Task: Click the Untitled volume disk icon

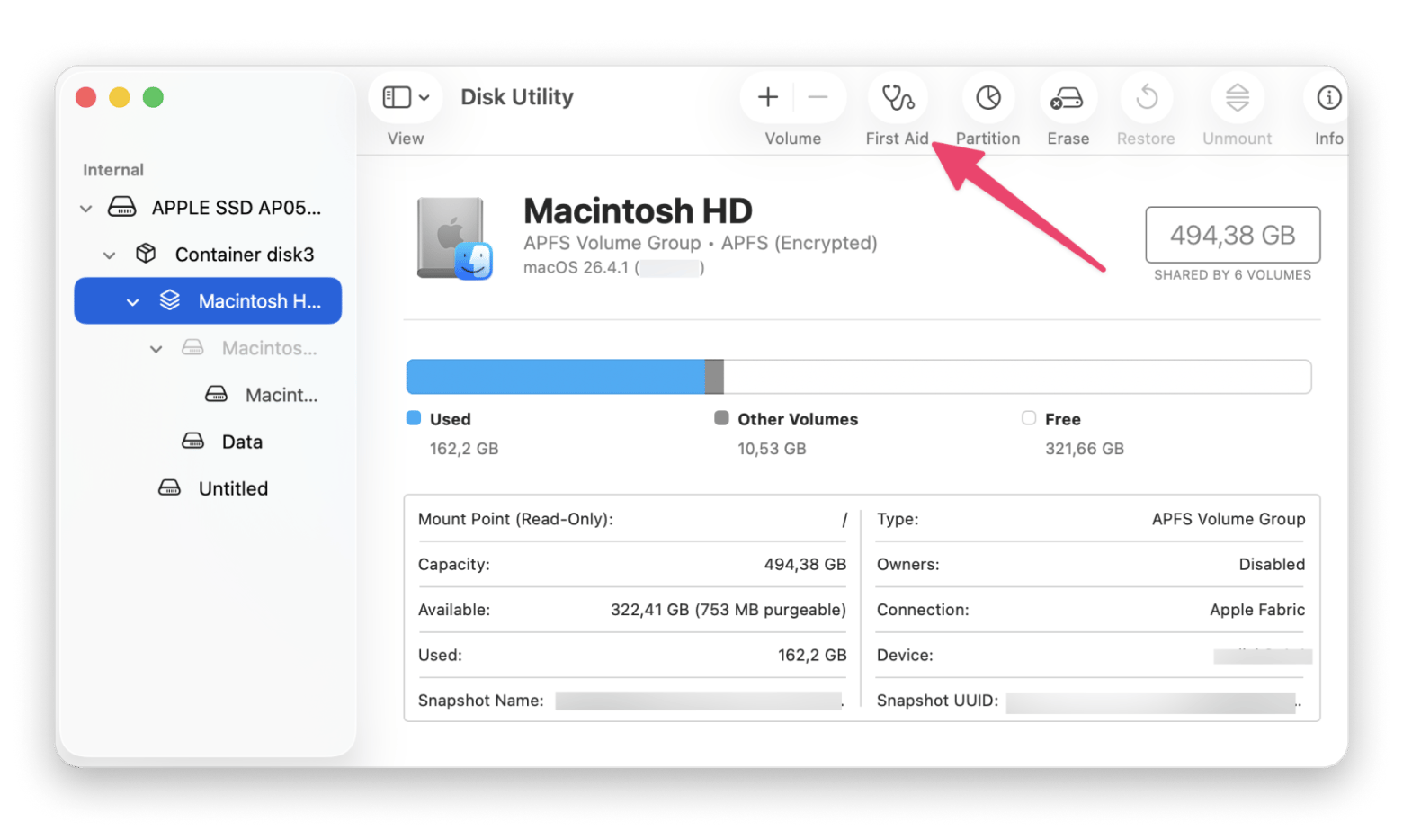Action: pos(169,487)
